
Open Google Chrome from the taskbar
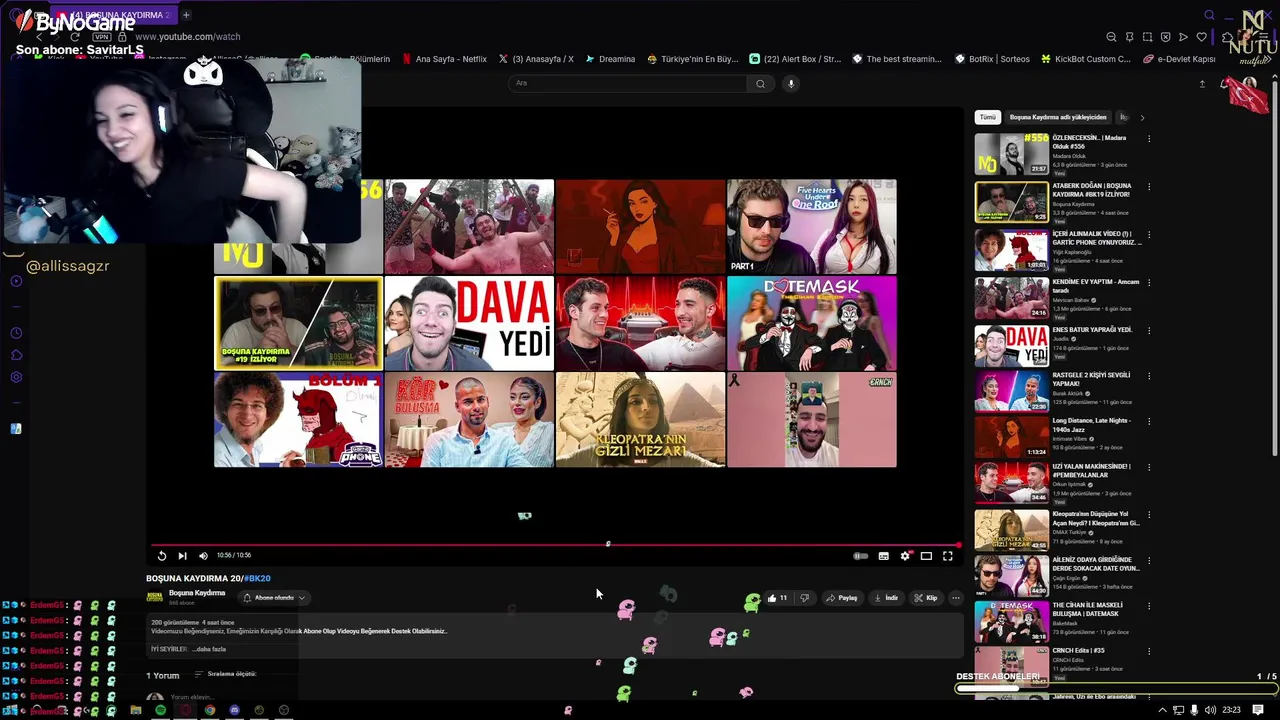(x=210, y=710)
